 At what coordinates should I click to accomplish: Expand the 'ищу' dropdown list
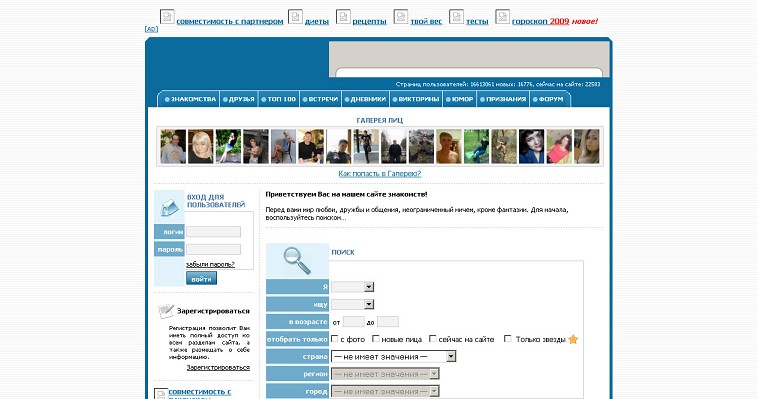(x=352, y=304)
